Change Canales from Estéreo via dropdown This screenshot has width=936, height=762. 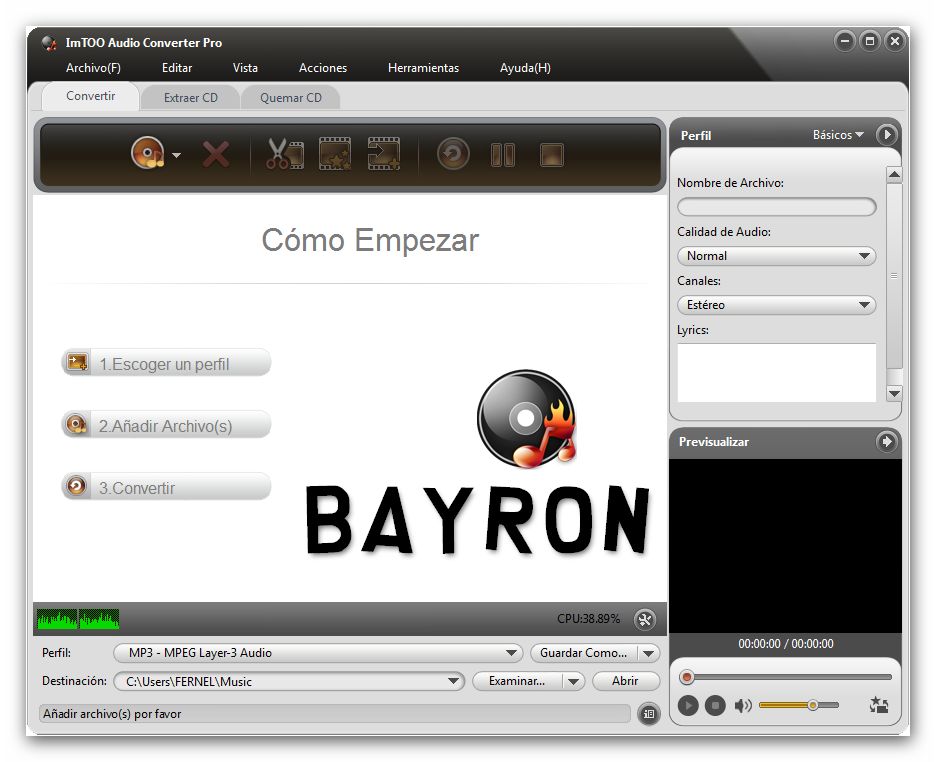pos(776,304)
